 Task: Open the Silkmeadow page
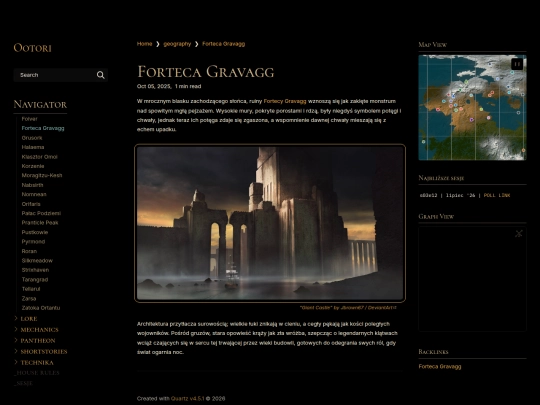37,260
